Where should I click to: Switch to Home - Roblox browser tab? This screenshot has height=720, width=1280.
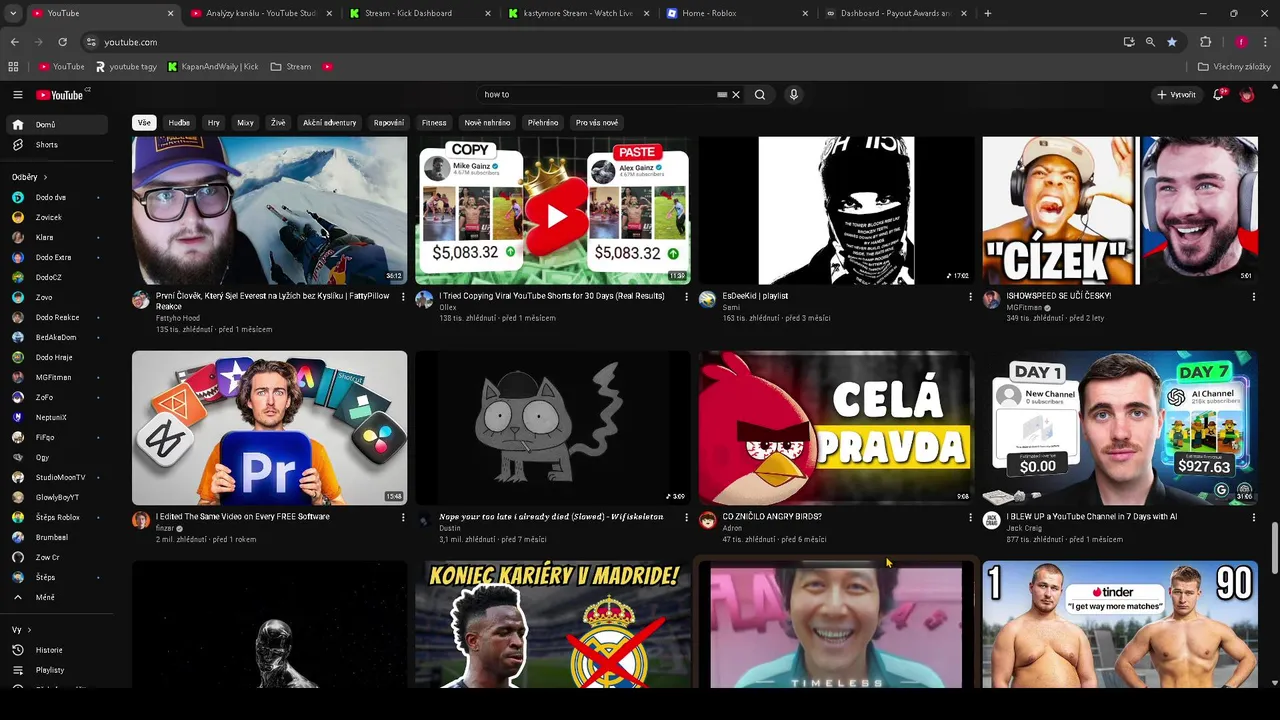[x=736, y=13]
